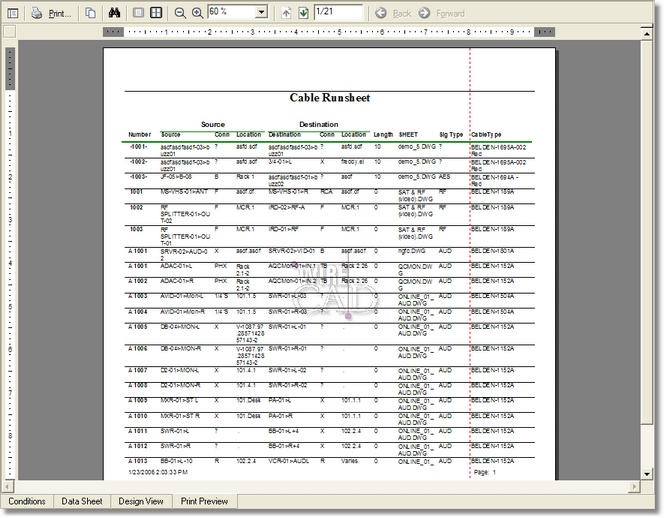Click the Source group heading
The width and height of the screenshot is (664, 518).
(x=213, y=124)
